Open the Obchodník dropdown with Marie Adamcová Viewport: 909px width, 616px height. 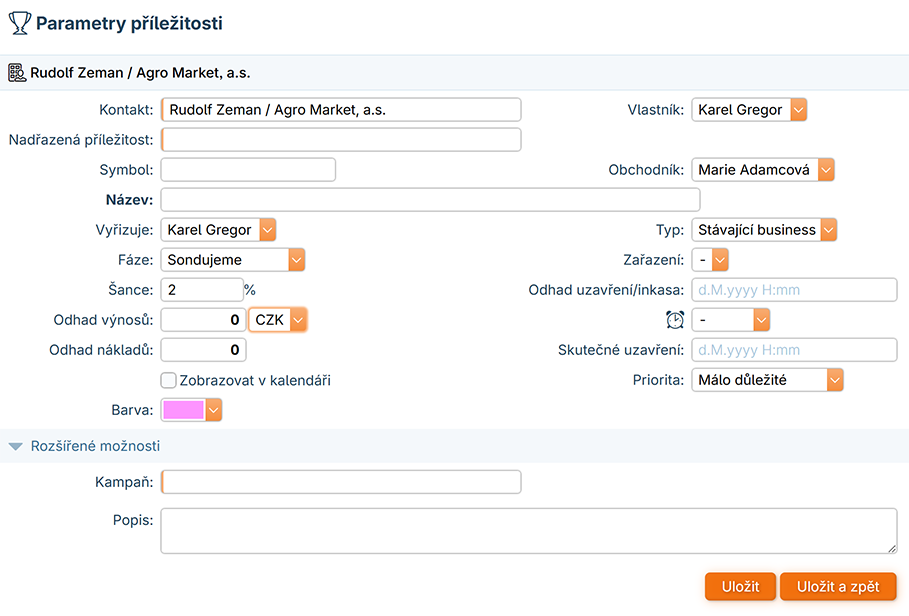click(762, 170)
